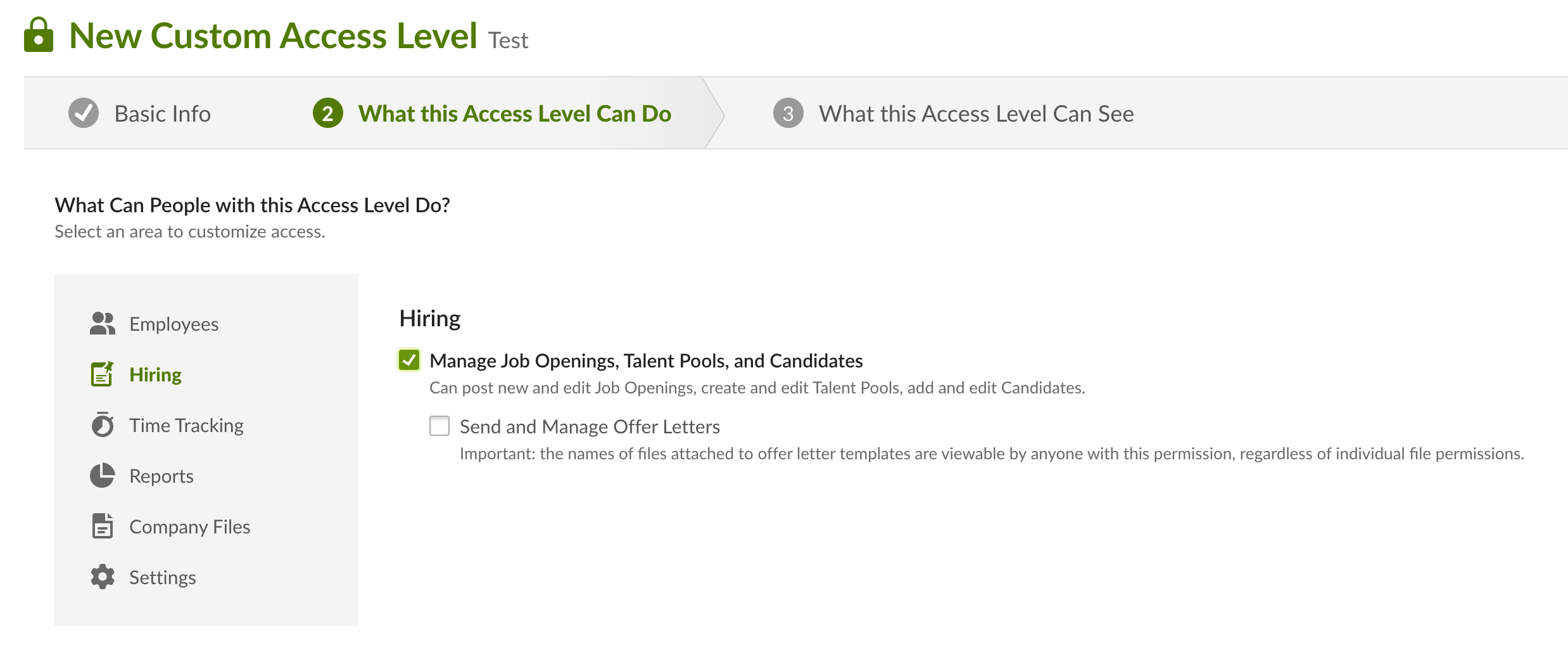The width and height of the screenshot is (1568, 650).
Task: Click the Manage Job Openings label text
Action: [x=646, y=360]
